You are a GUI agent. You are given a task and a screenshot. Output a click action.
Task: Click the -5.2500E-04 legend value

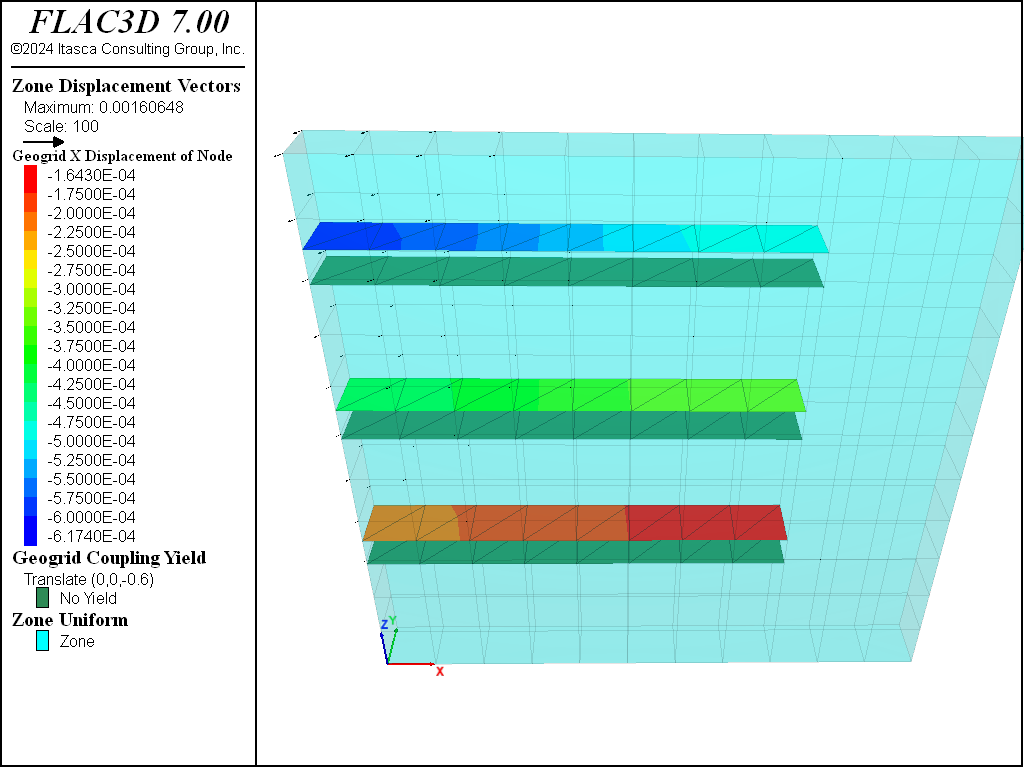tap(91, 460)
